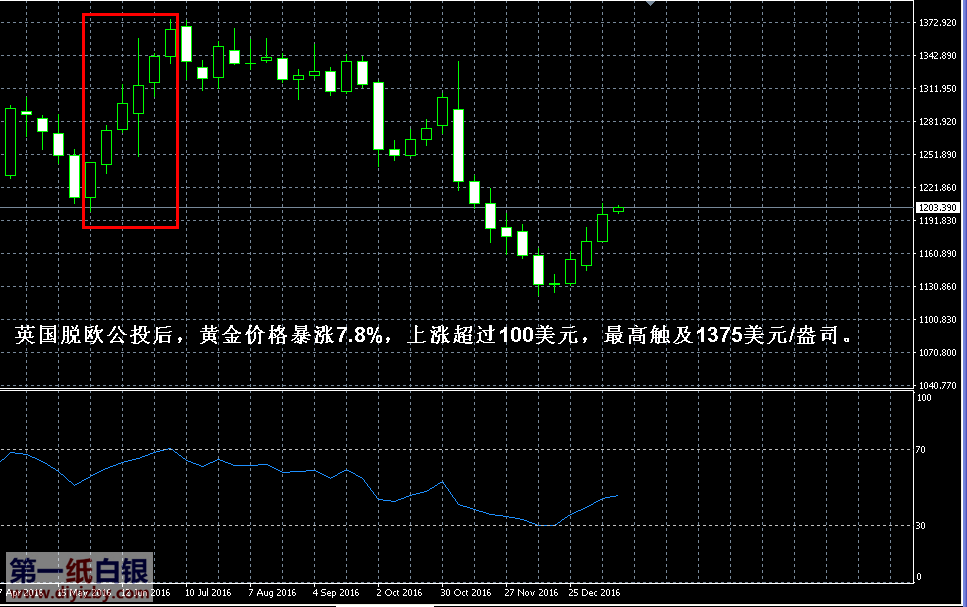967x607 pixels.
Task: Click the 27 Nov 2016 date label
Action: [x=529, y=593]
